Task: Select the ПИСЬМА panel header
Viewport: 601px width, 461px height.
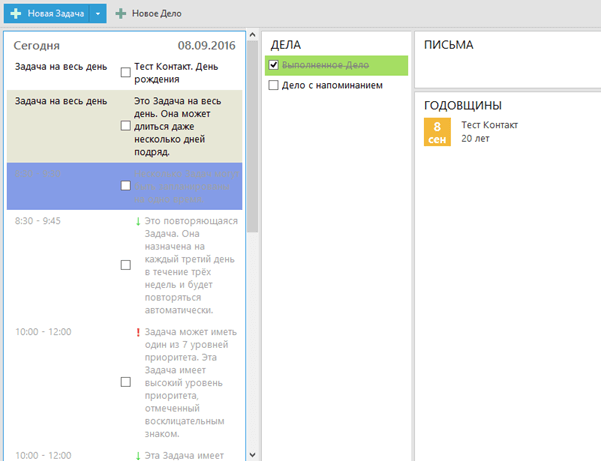Action: coord(448,45)
